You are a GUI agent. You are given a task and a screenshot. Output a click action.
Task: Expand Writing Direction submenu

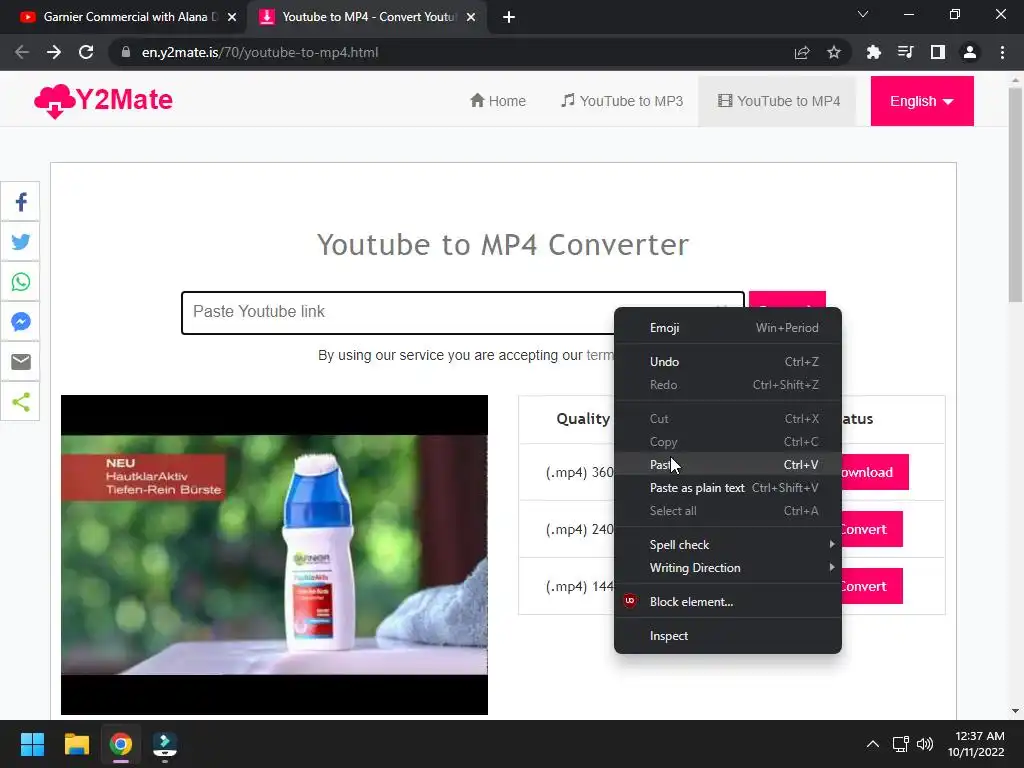point(728,568)
